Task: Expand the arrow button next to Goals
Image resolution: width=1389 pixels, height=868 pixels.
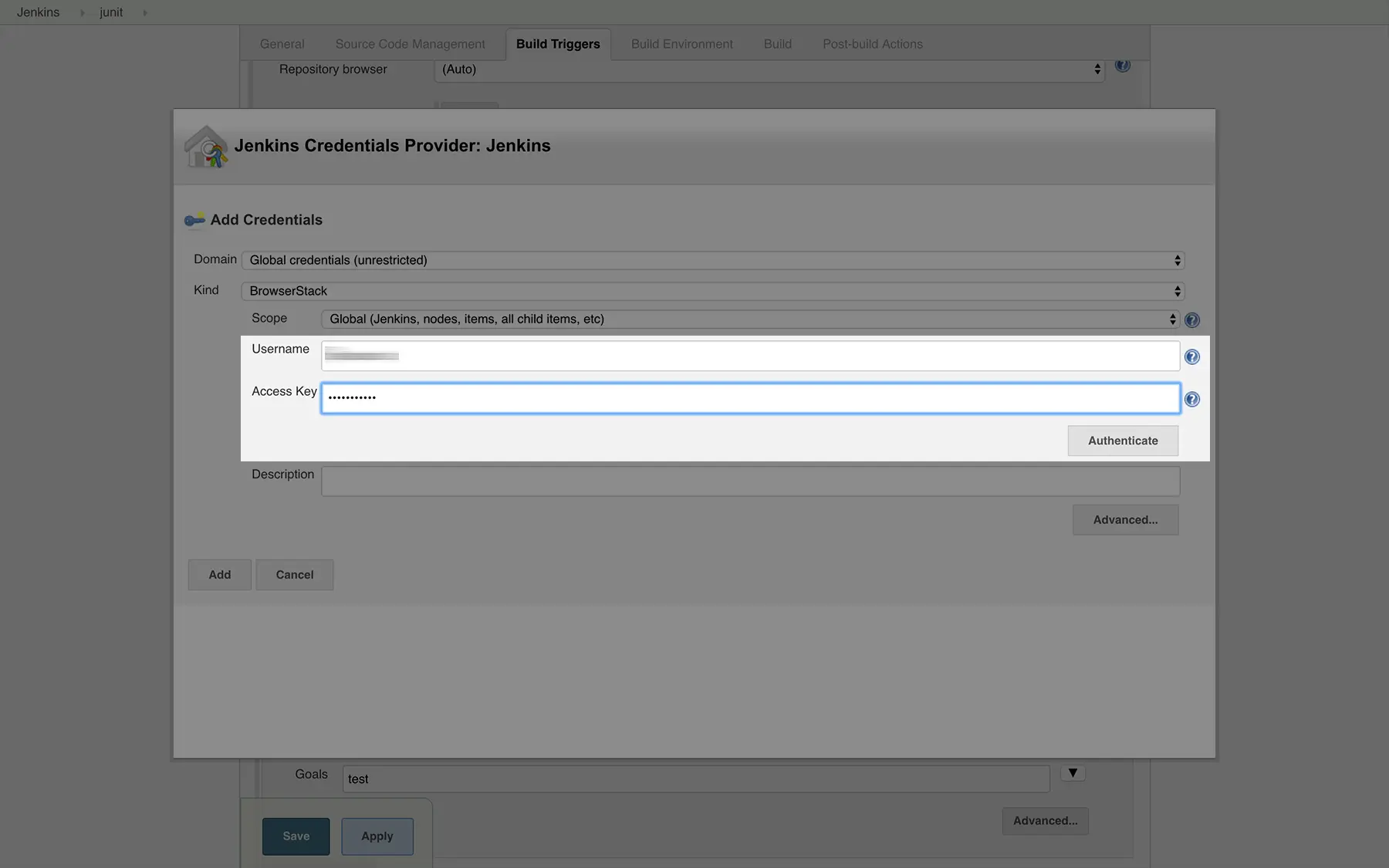Action: point(1073,773)
